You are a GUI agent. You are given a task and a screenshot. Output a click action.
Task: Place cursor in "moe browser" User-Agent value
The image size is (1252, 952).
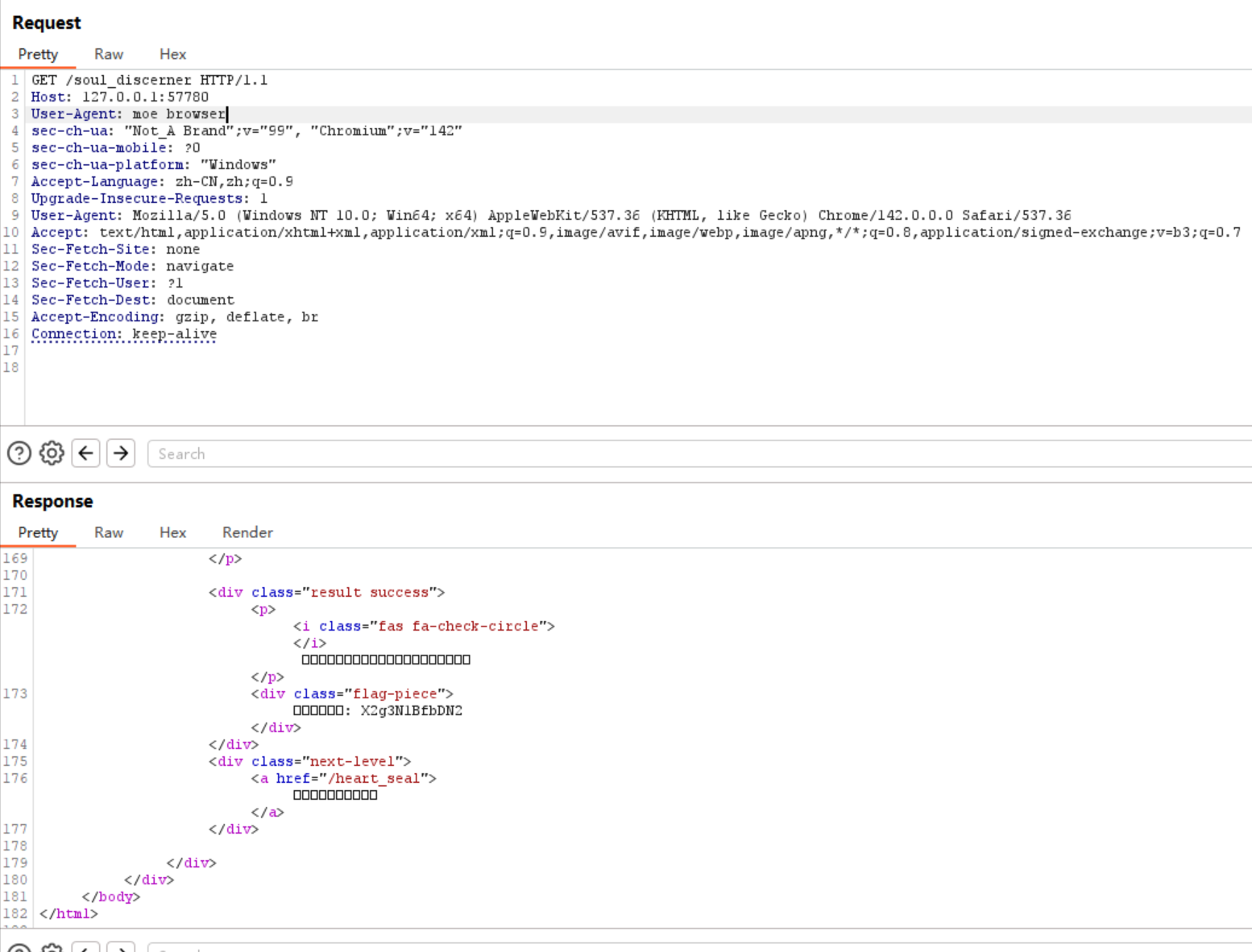179,114
